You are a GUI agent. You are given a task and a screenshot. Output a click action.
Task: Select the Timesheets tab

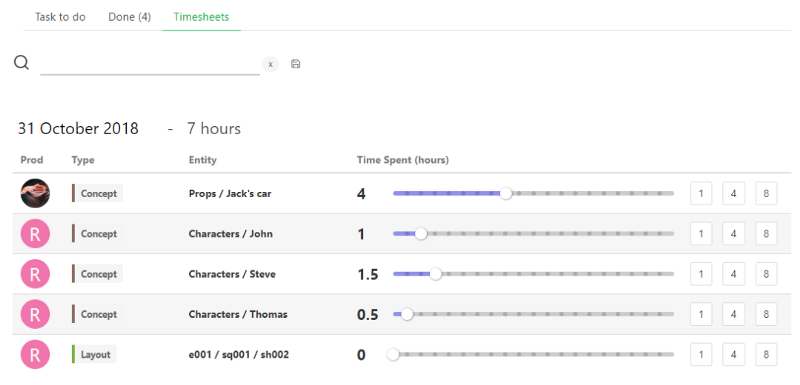(x=202, y=17)
